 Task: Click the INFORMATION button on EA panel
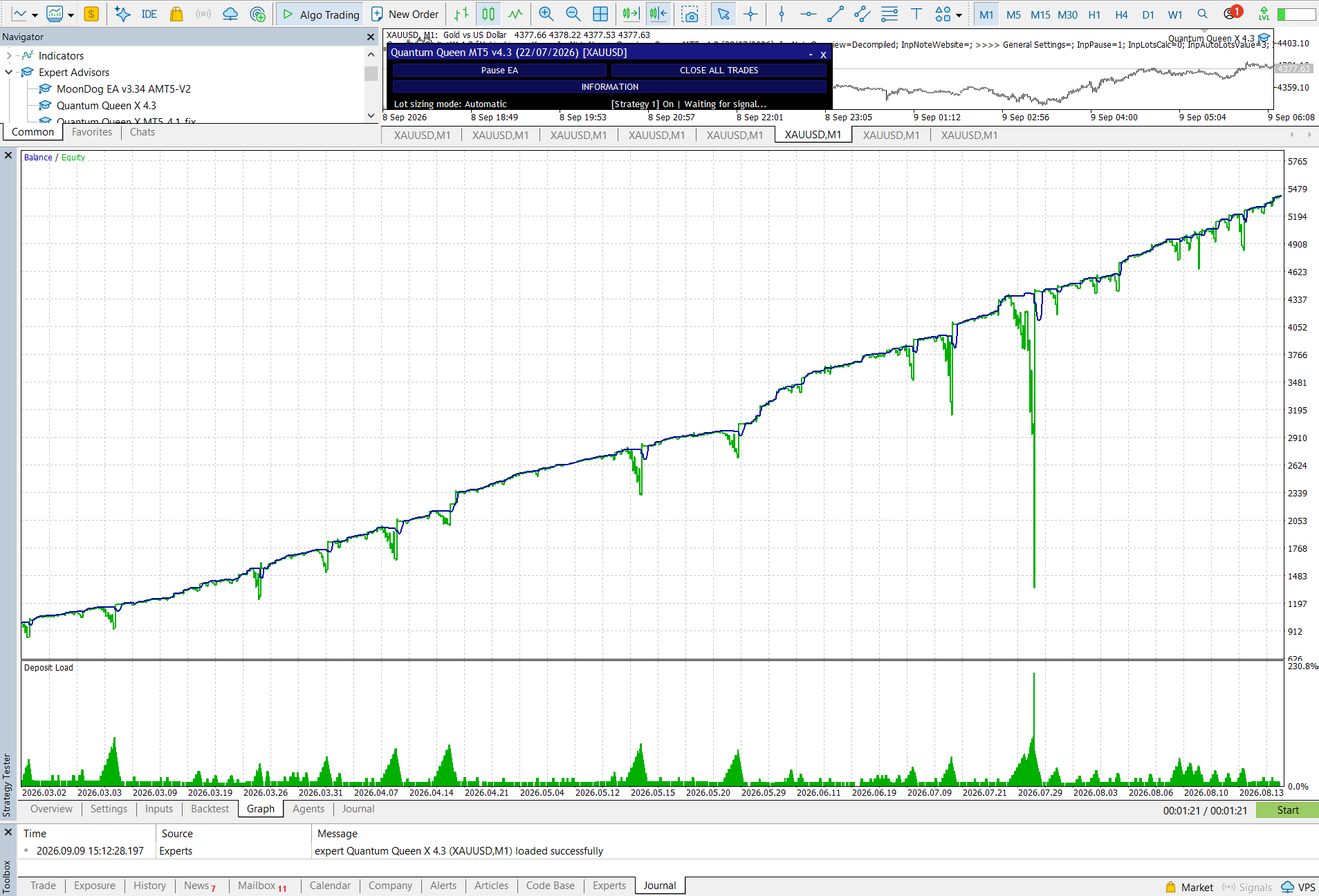coord(609,86)
